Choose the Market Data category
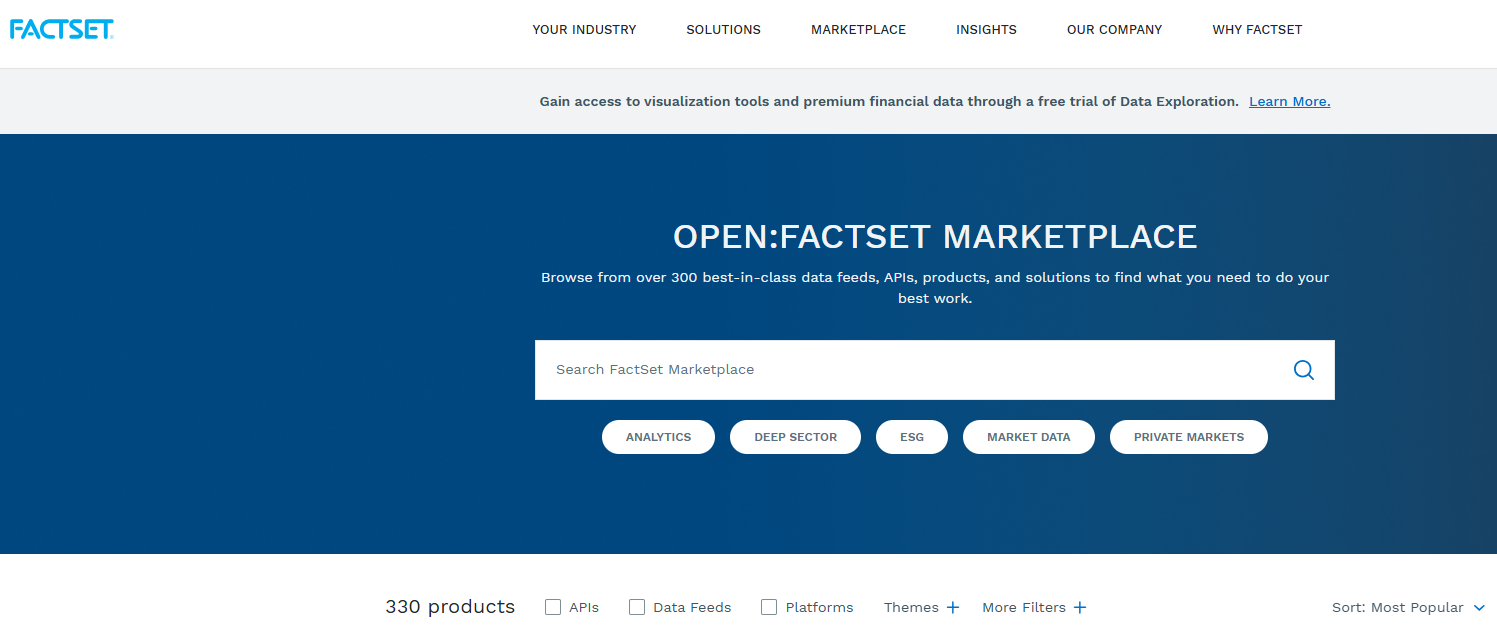The width and height of the screenshot is (1497, 626). 1028,437
